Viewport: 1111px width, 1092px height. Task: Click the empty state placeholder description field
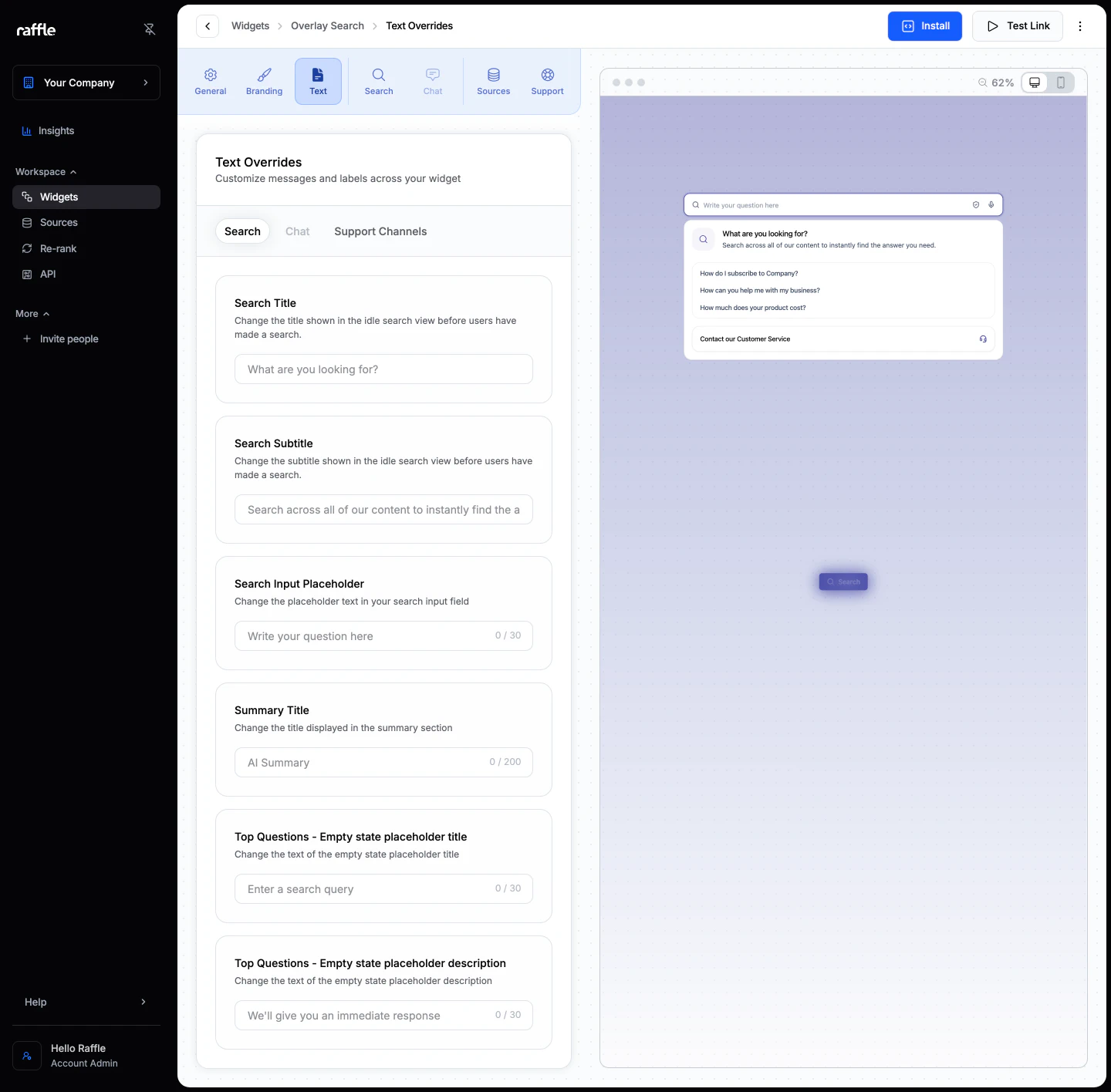click(383, 1016)
